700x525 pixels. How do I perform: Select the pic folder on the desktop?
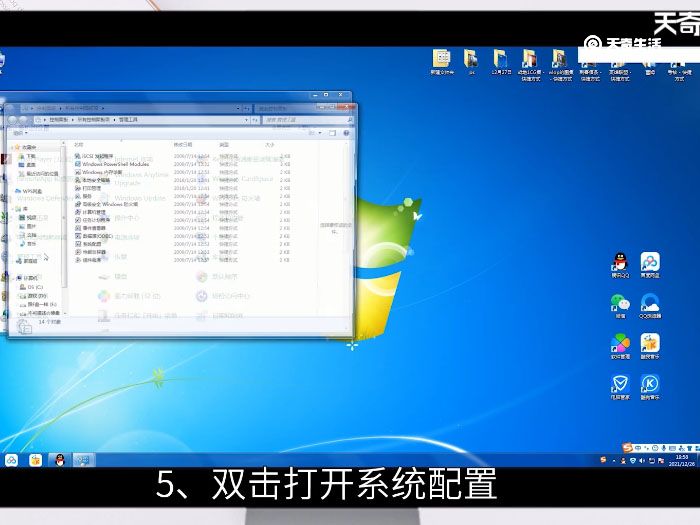tap(471, 62)
